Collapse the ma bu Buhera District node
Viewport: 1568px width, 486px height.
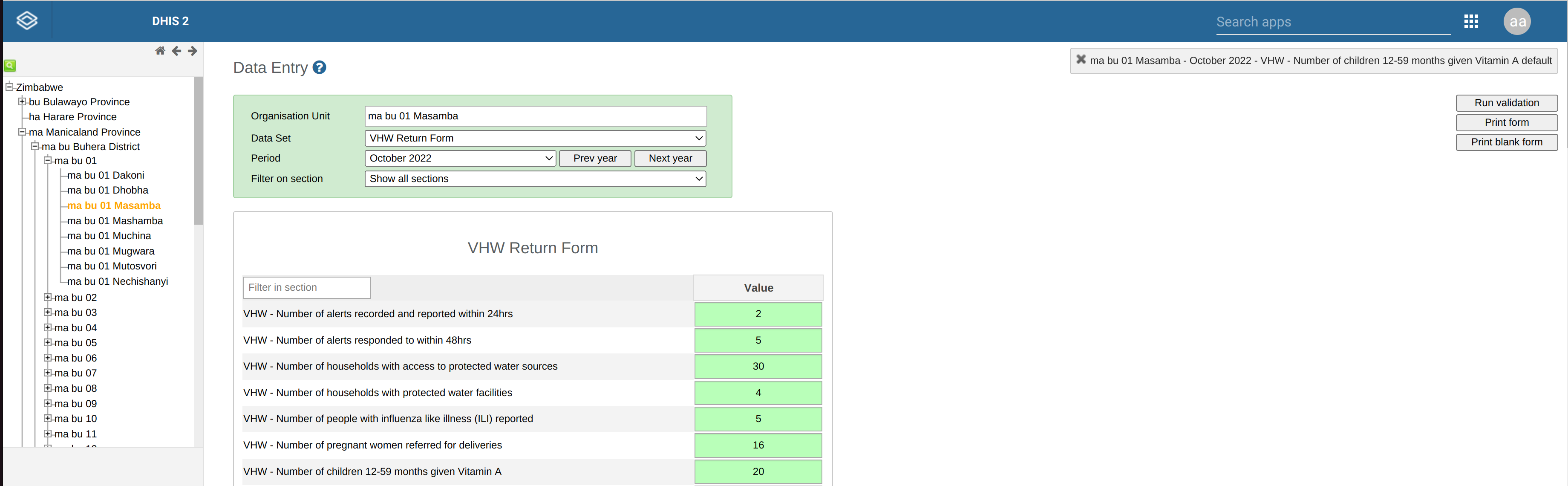[35, 146]
